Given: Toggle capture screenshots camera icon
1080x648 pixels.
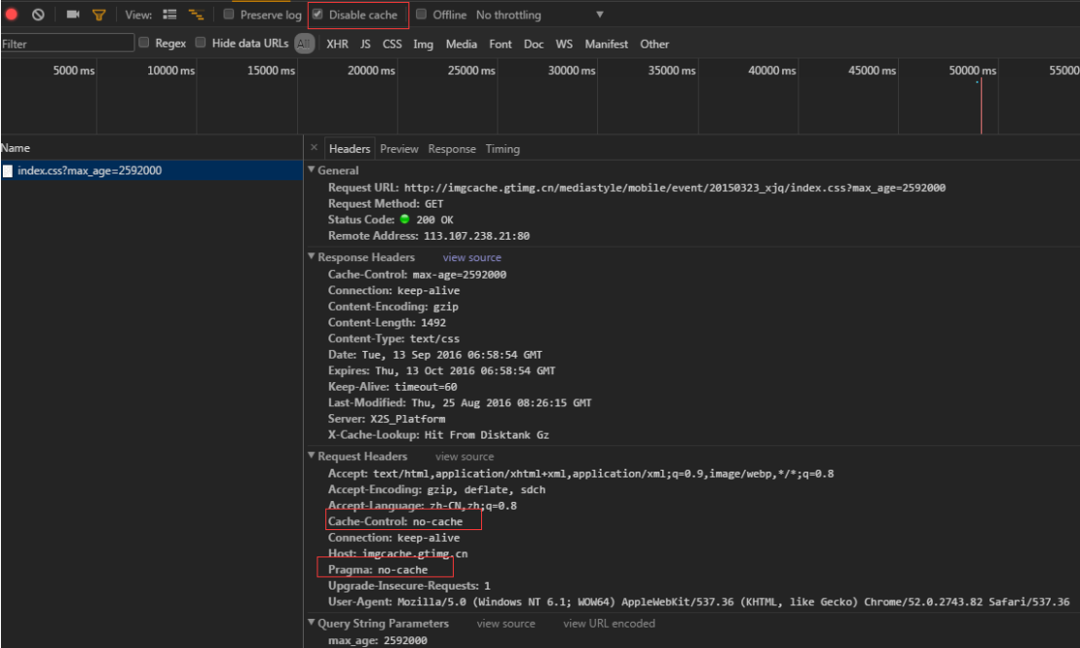Looking at the screenshot, I should pyautogui.click(x=72, y=14).
